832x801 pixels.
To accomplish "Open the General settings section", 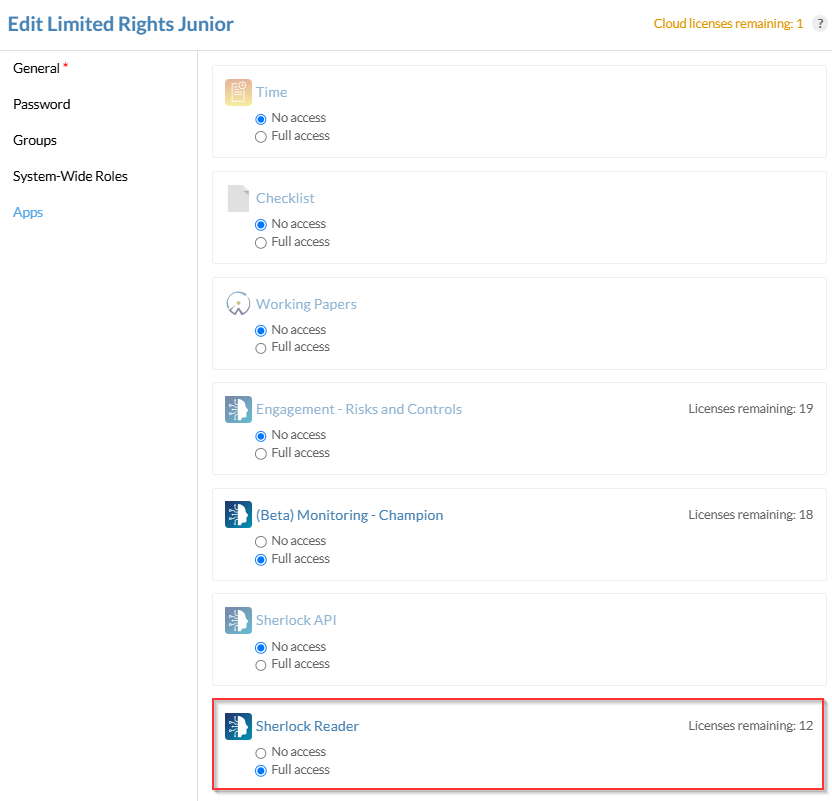I will (36, 68).
